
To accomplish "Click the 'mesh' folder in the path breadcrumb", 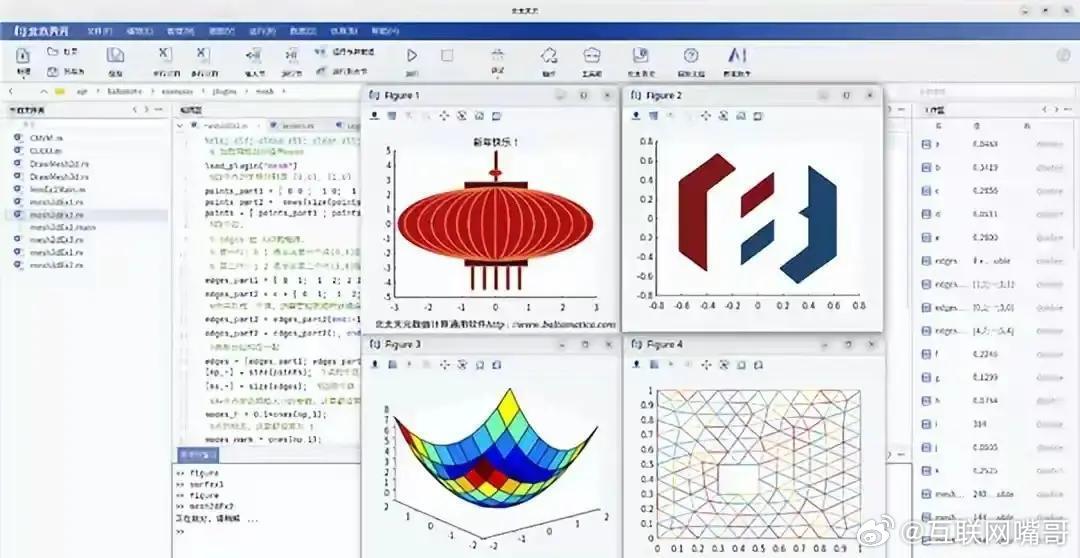I will 265,91.
